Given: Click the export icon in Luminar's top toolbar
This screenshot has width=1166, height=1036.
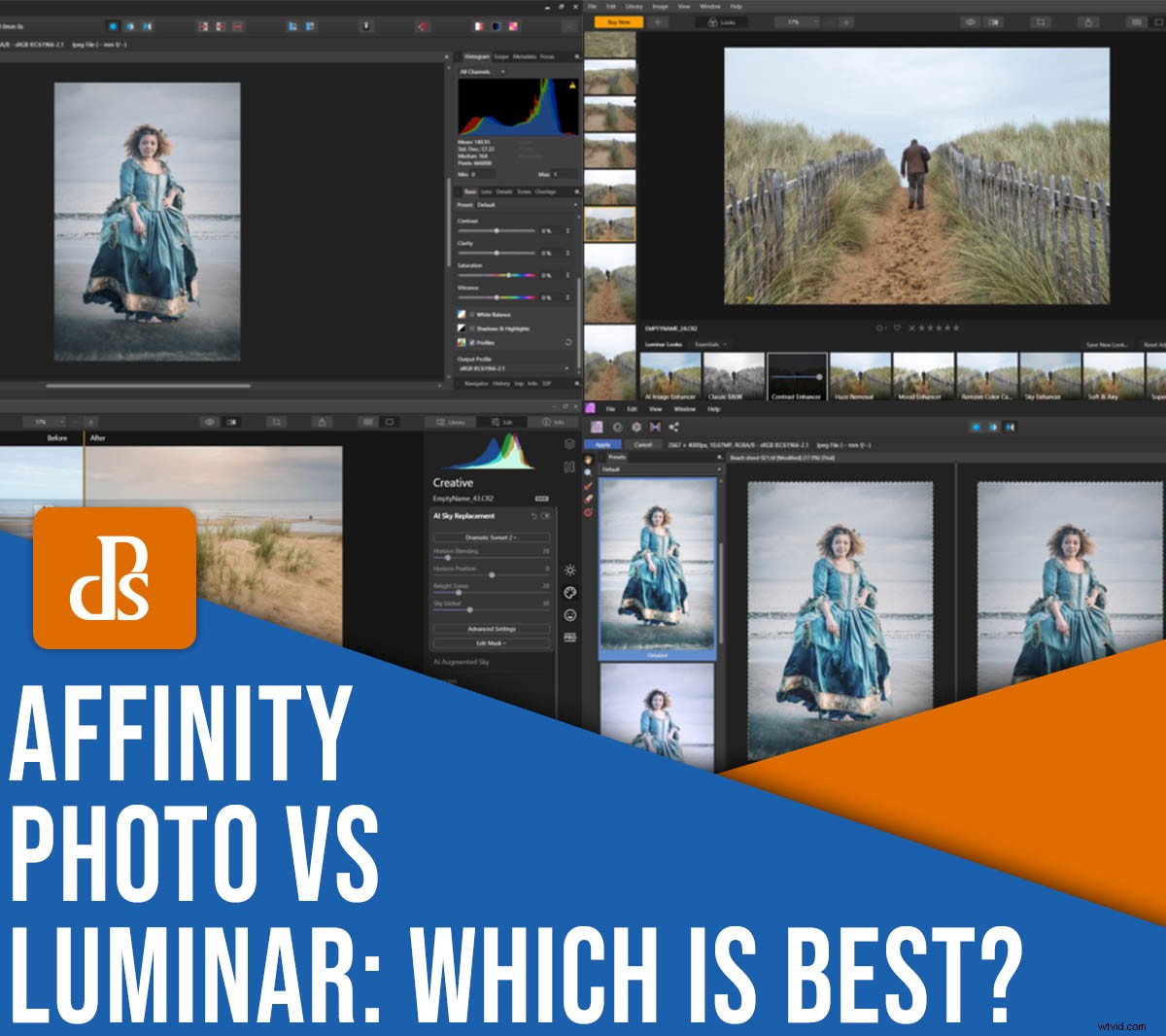Looking at the screenshot, I should tap(1088, 22).
